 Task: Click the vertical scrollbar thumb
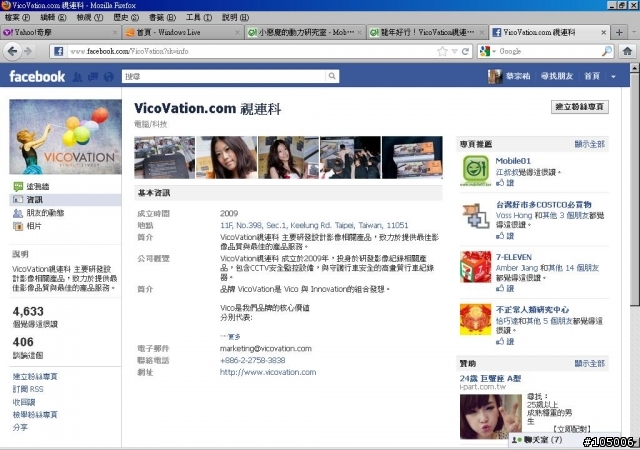635,190
